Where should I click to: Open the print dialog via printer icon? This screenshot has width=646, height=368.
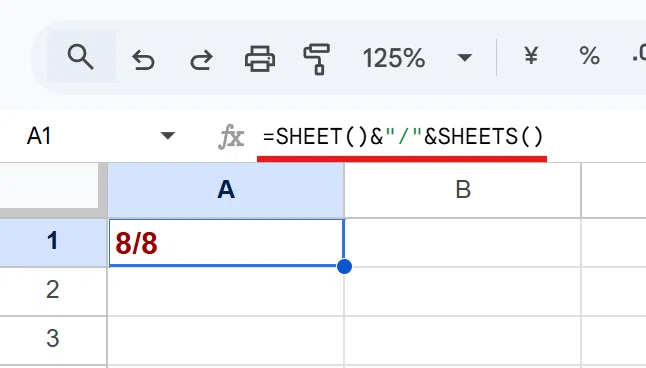tap(260, 59)
